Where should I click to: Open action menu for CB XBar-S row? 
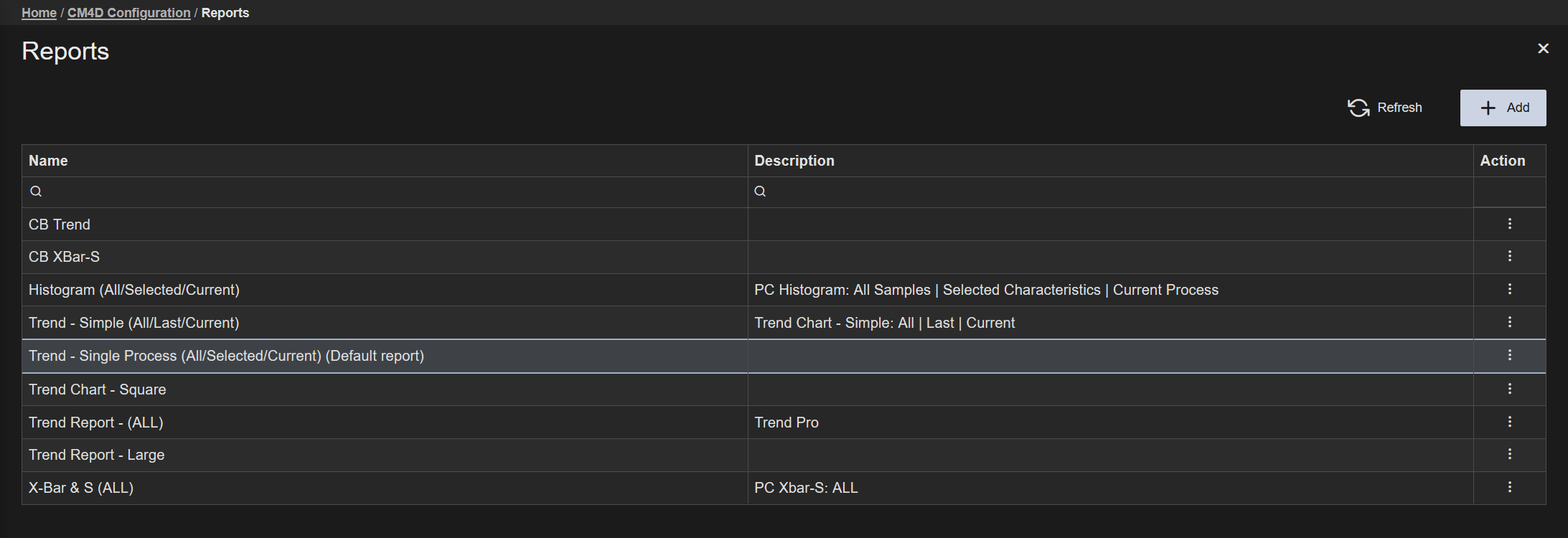(x=1509, y=256)
